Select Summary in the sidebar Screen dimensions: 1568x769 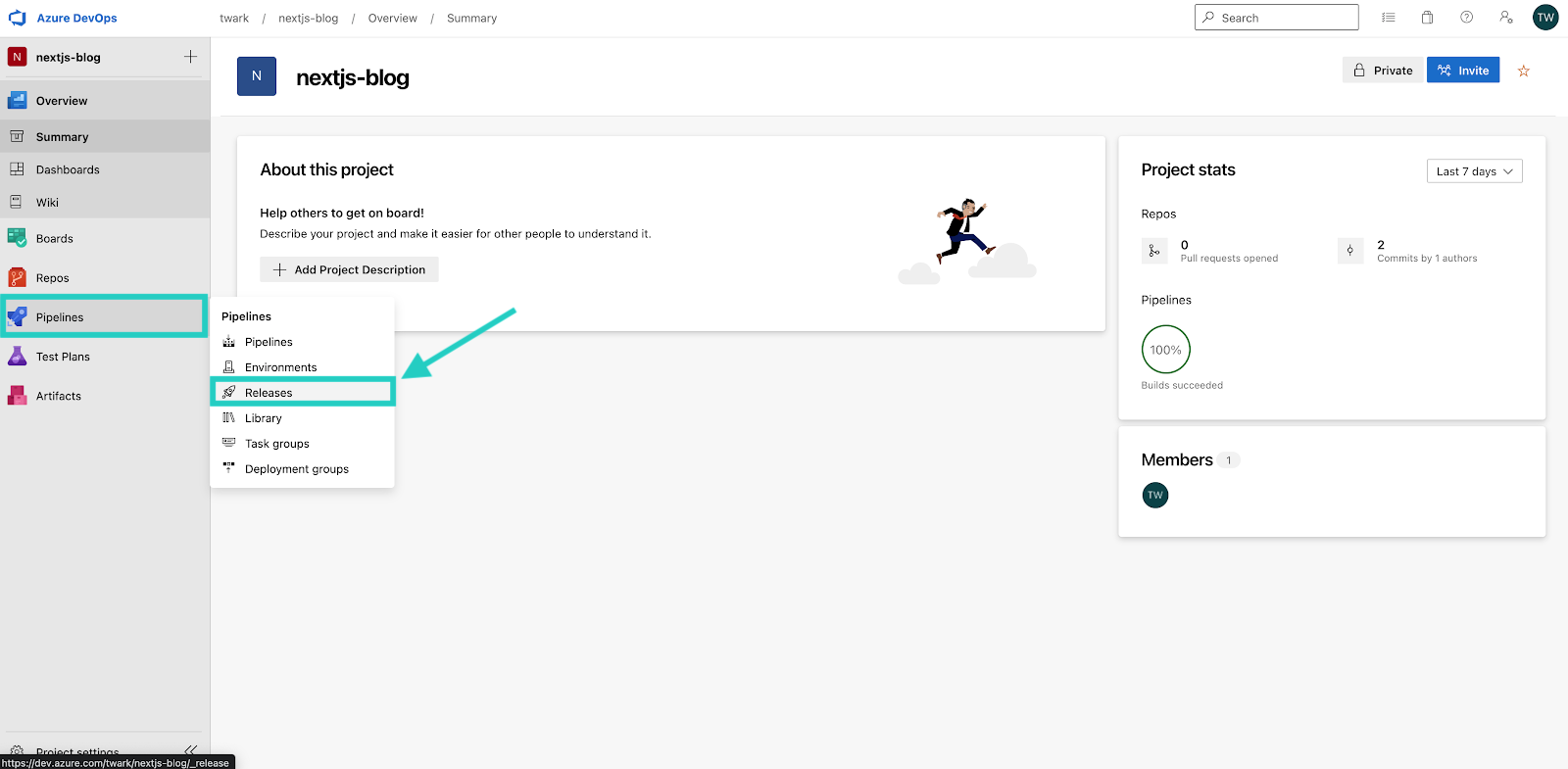click(105, 137)
